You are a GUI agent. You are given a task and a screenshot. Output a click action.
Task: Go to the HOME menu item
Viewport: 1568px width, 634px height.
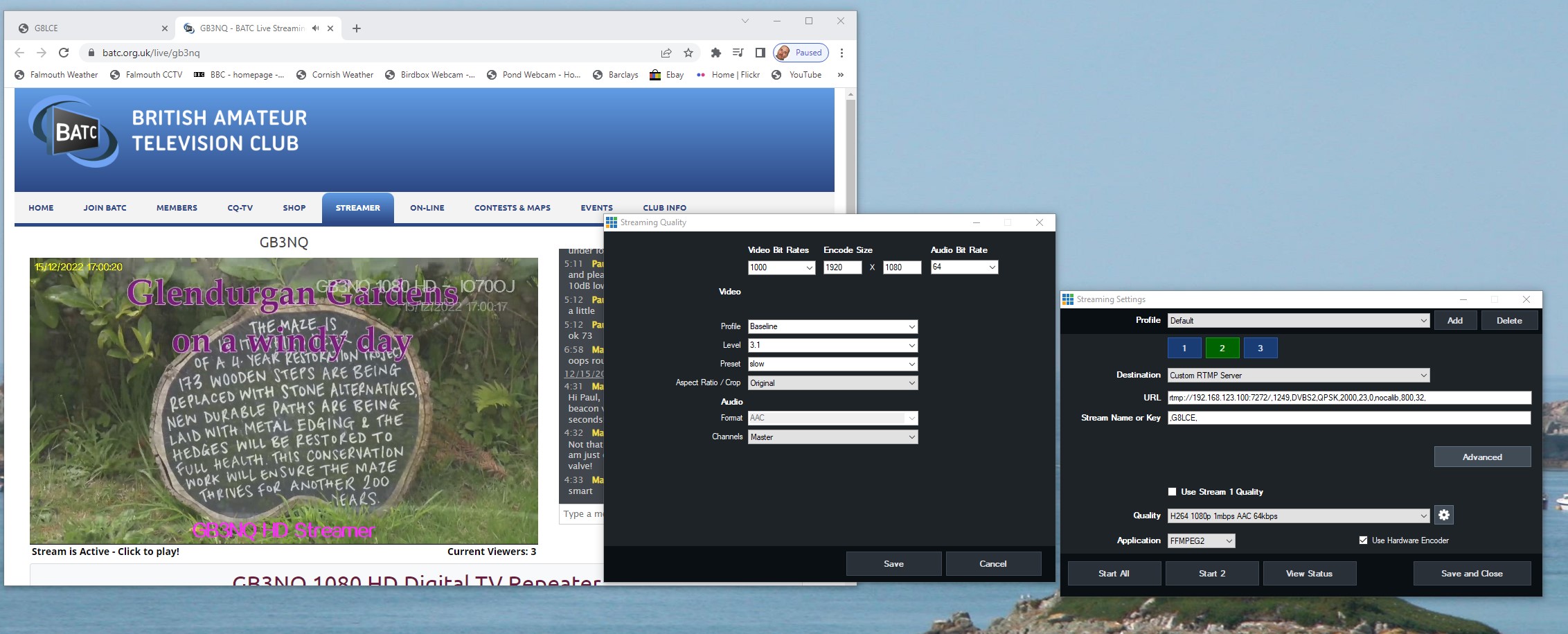pos(41,208)
